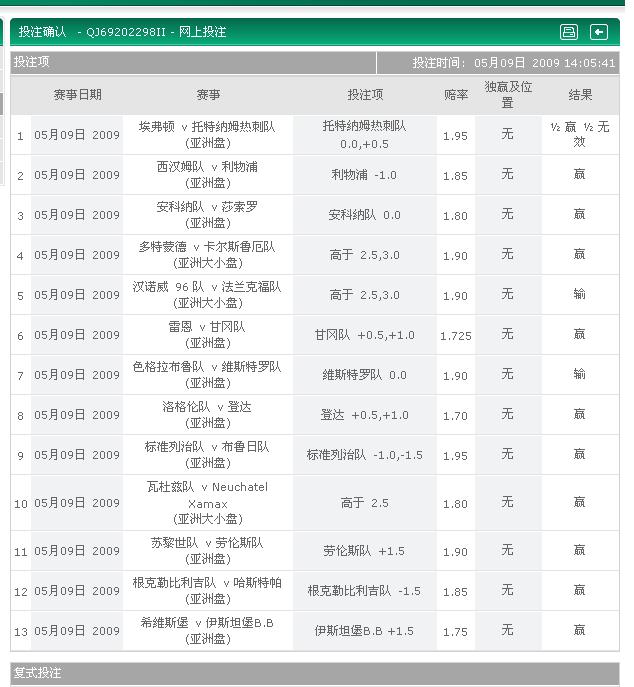Click bet item 托特纳姆热刺队 0.0,+0.5
The image size is (634, 687).
pyautogui.click(x=365, y=135)
